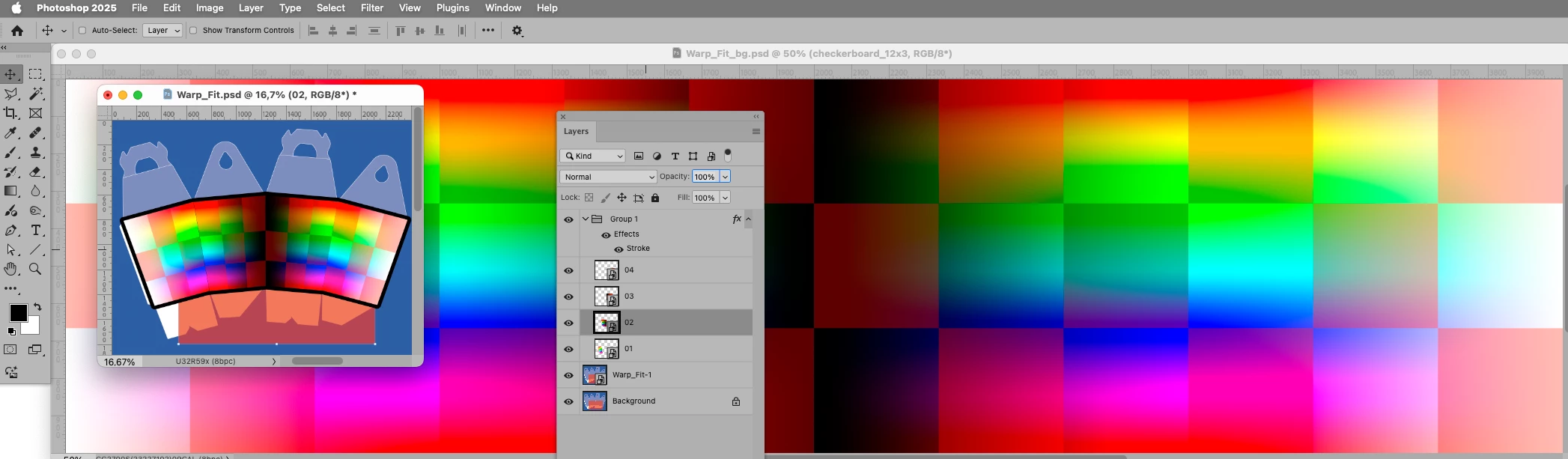Hide the Warp_Fit-1 layer
This screenshot has width=1568, height=459.
(x=568, y=375)
